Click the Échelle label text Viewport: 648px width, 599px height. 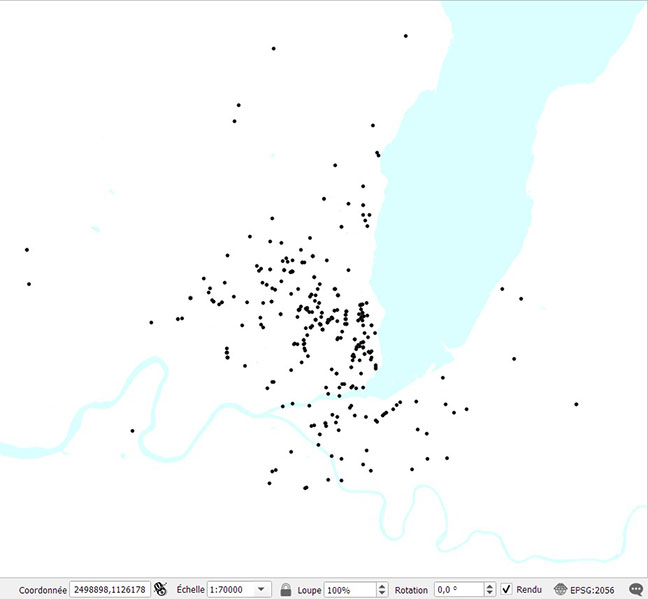[x=190, y=589]
